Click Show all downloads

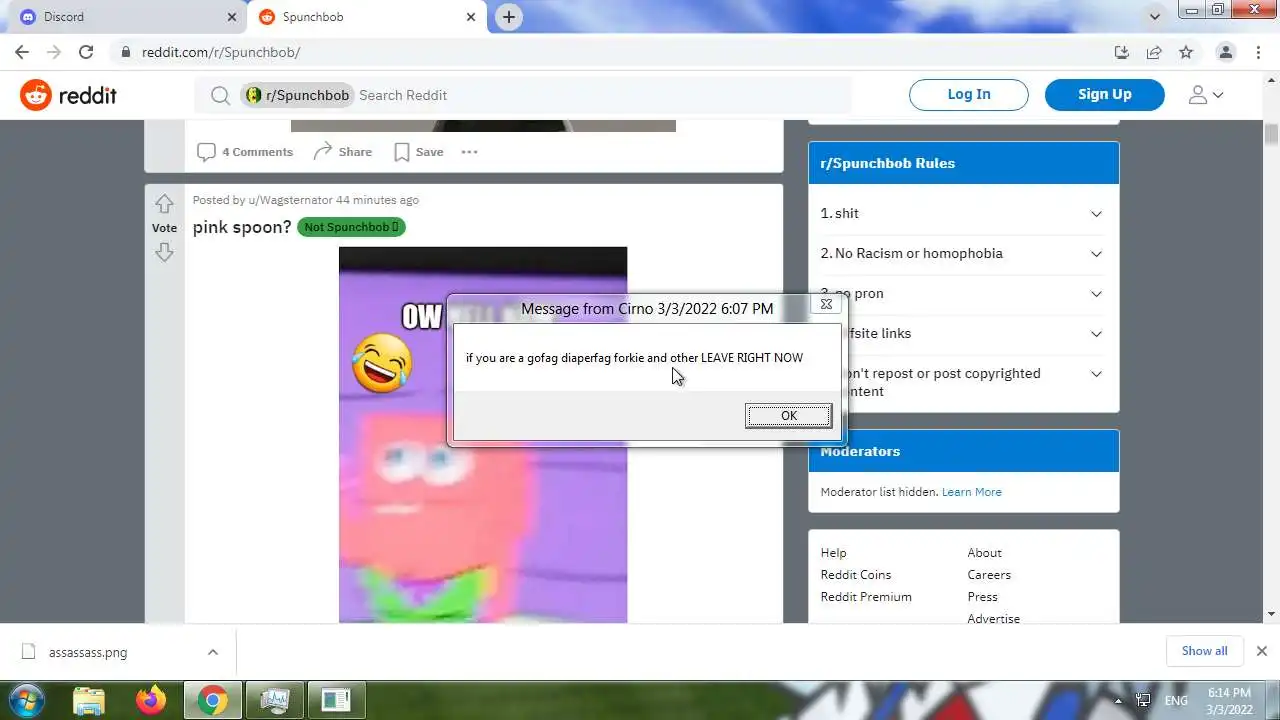(x=1204, y=651)
